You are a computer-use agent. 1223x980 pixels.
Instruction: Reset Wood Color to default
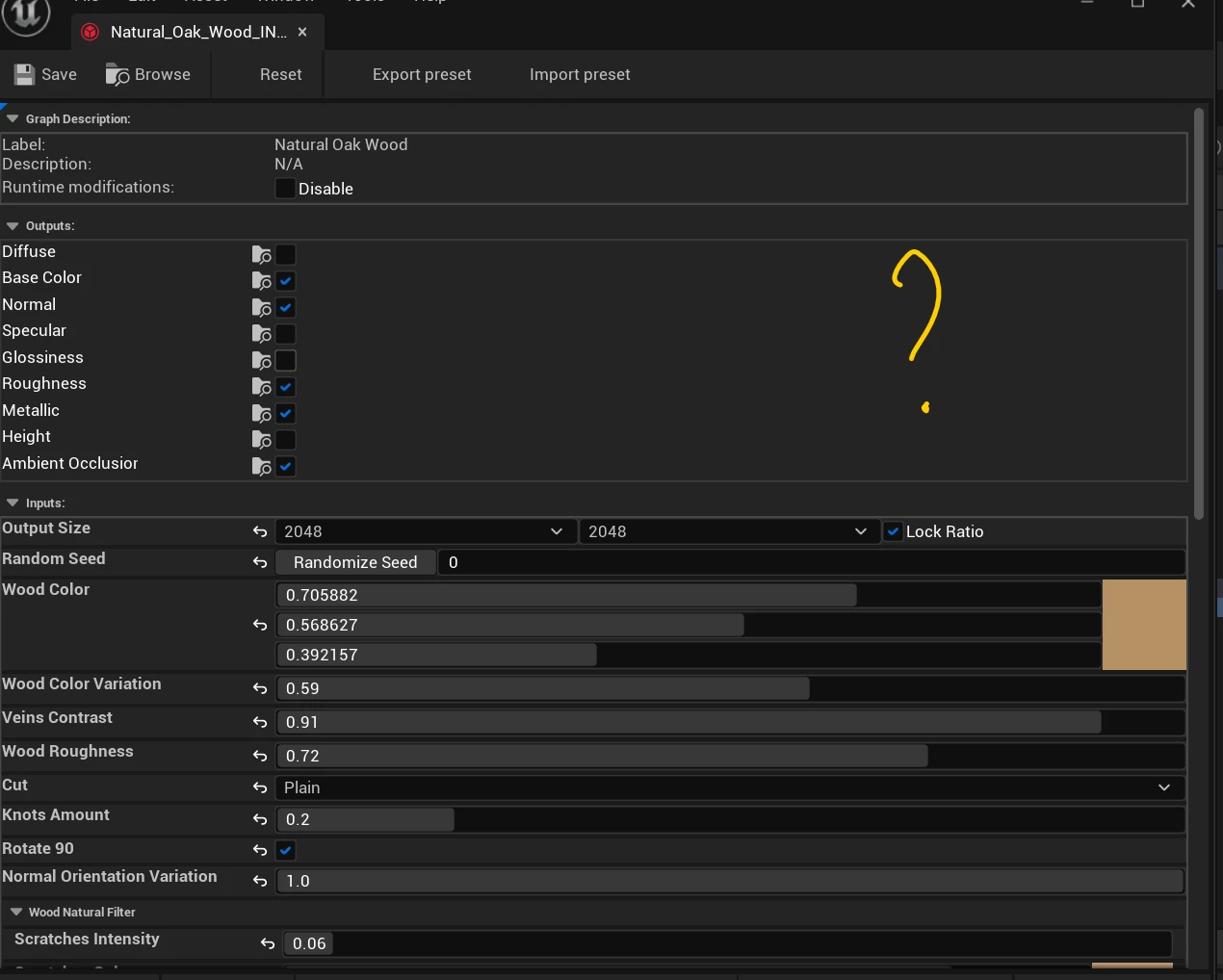(260, 625)
